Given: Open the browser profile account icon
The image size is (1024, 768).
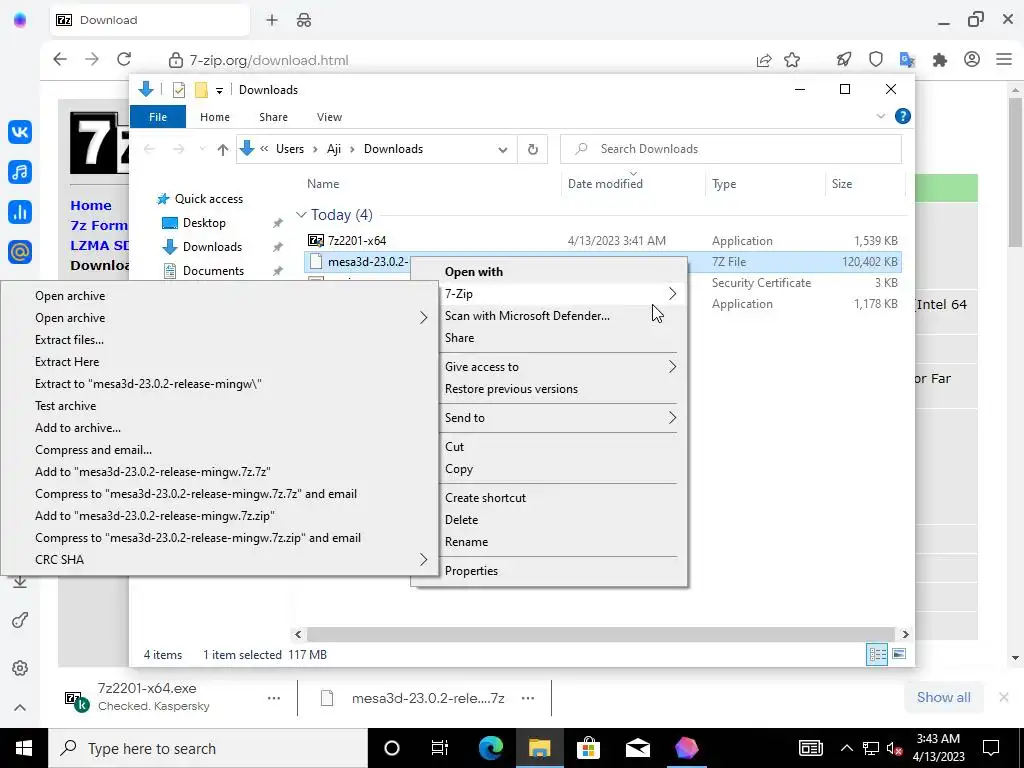Looking at the screenshot, I should (972, 59).
